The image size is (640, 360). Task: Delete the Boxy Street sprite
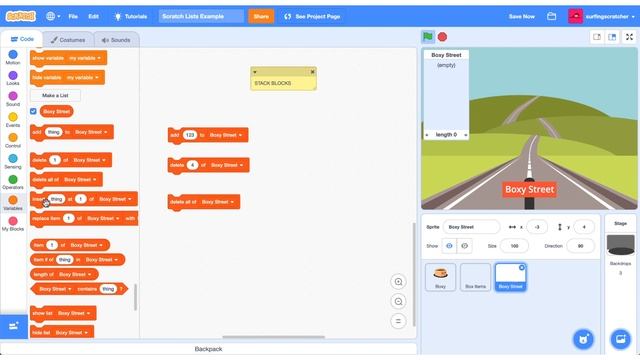[x=522, y=268]
